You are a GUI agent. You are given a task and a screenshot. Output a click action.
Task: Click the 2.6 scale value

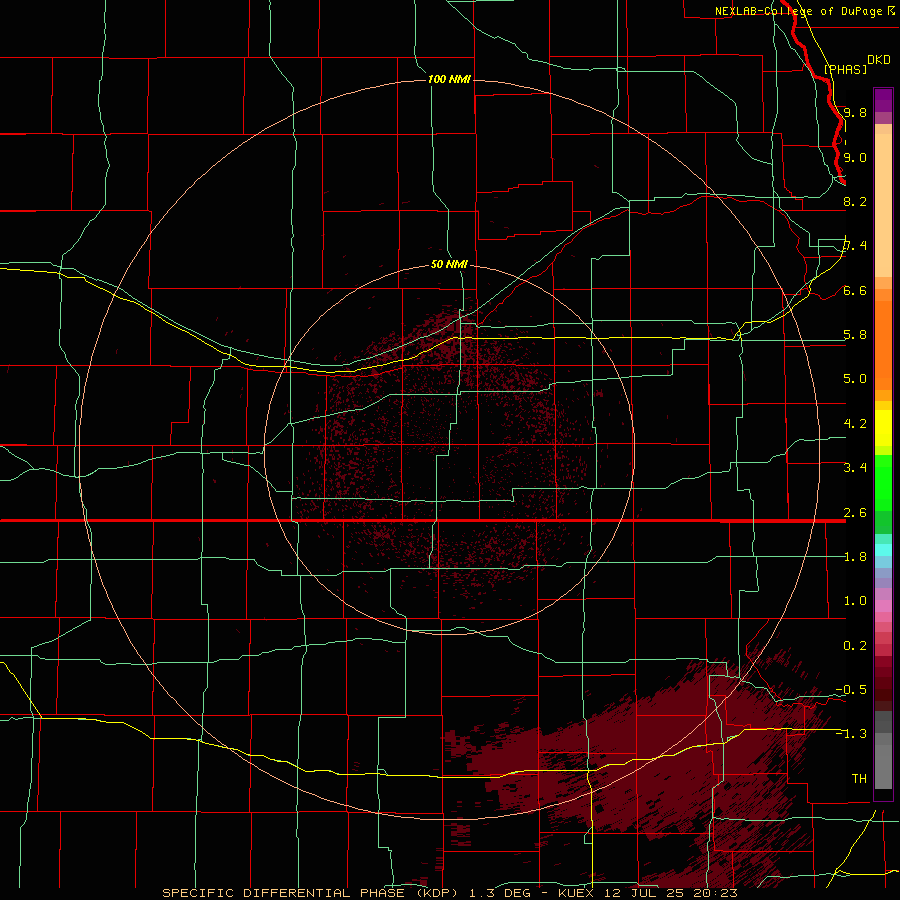tap(855, 513)
